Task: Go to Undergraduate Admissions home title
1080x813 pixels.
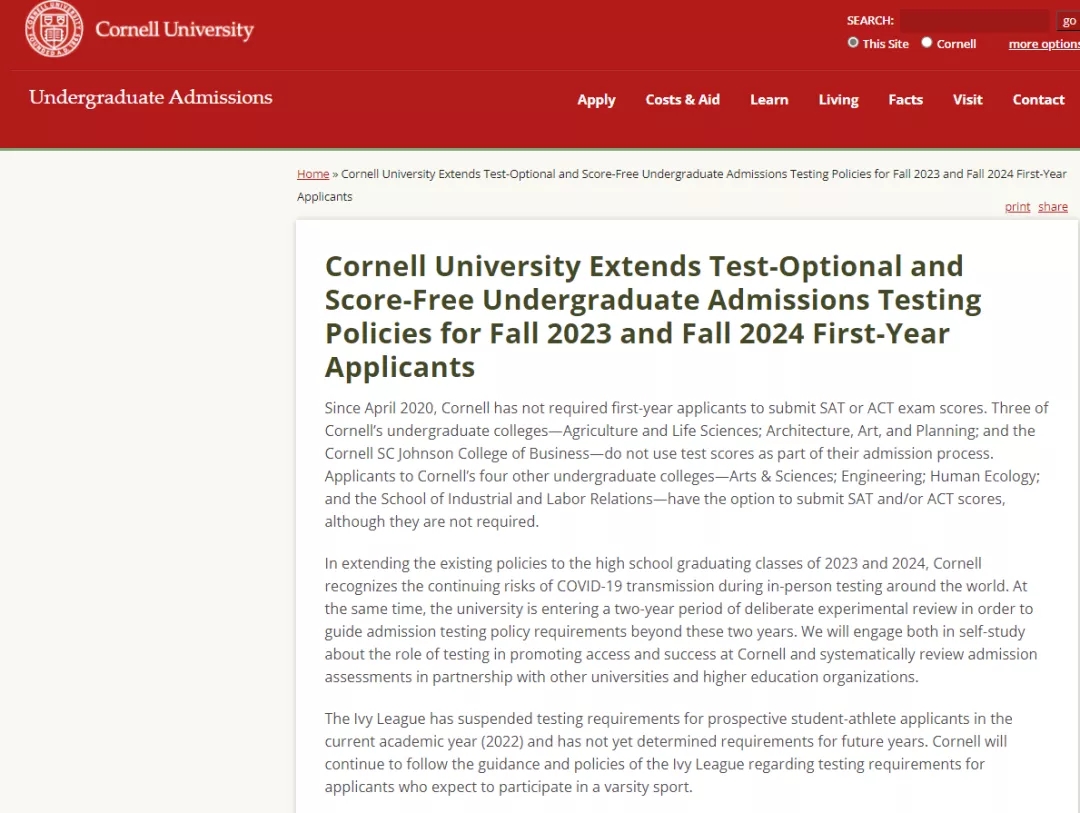Action: point(151,97)
